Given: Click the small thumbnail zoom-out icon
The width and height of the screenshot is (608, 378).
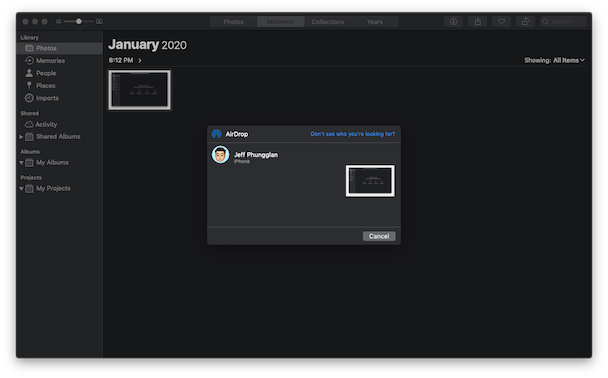Looking at the screenshot, I should (59, 21).
